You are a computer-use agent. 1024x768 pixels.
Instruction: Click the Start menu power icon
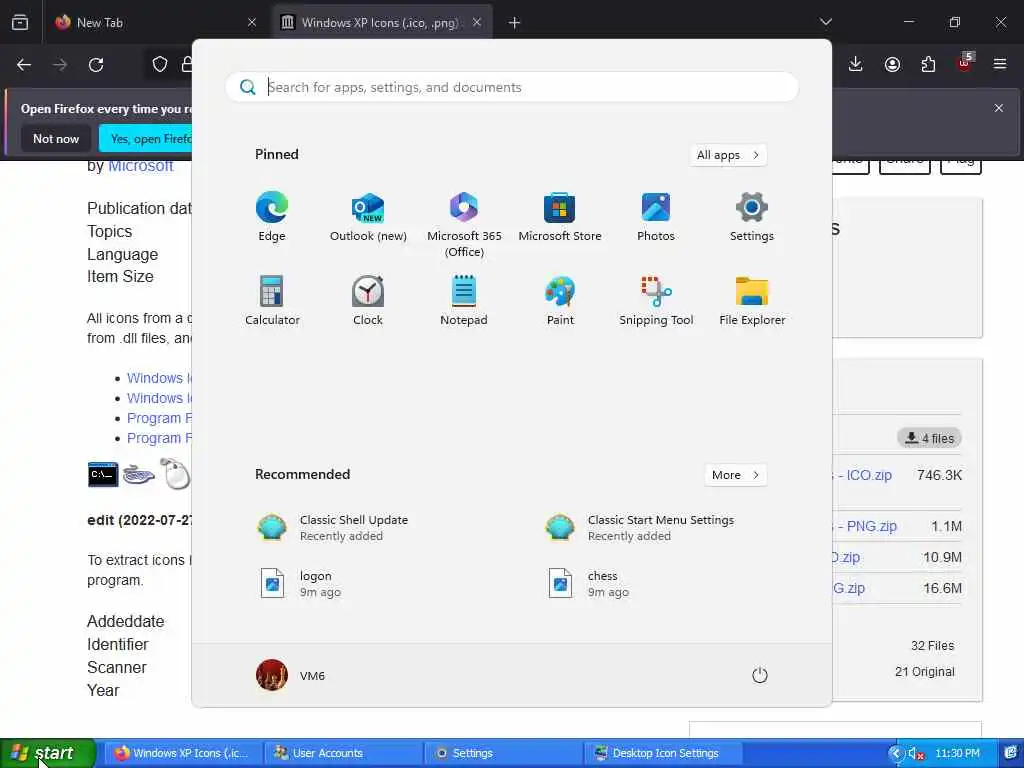[x=760, y=675]
